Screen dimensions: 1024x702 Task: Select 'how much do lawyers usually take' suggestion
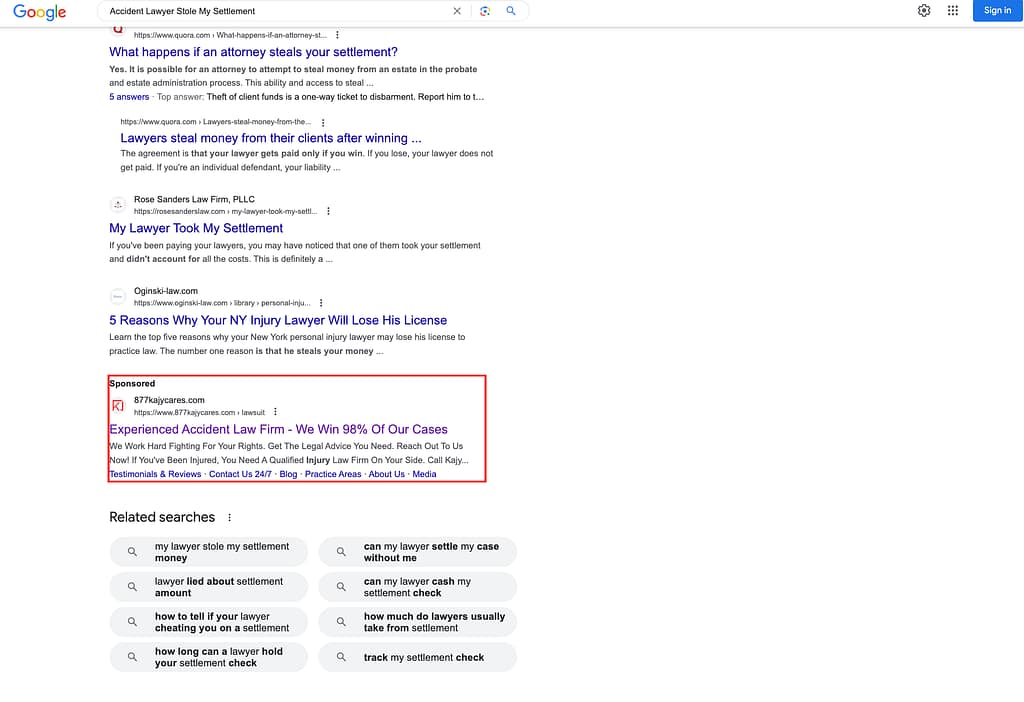pyautogui.click(x=417, y=622)
